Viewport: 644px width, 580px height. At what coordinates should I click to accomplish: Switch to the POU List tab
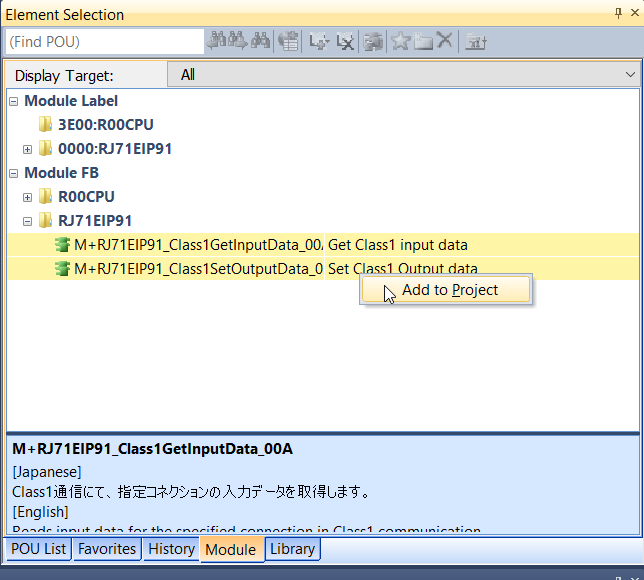coord(38,549)
